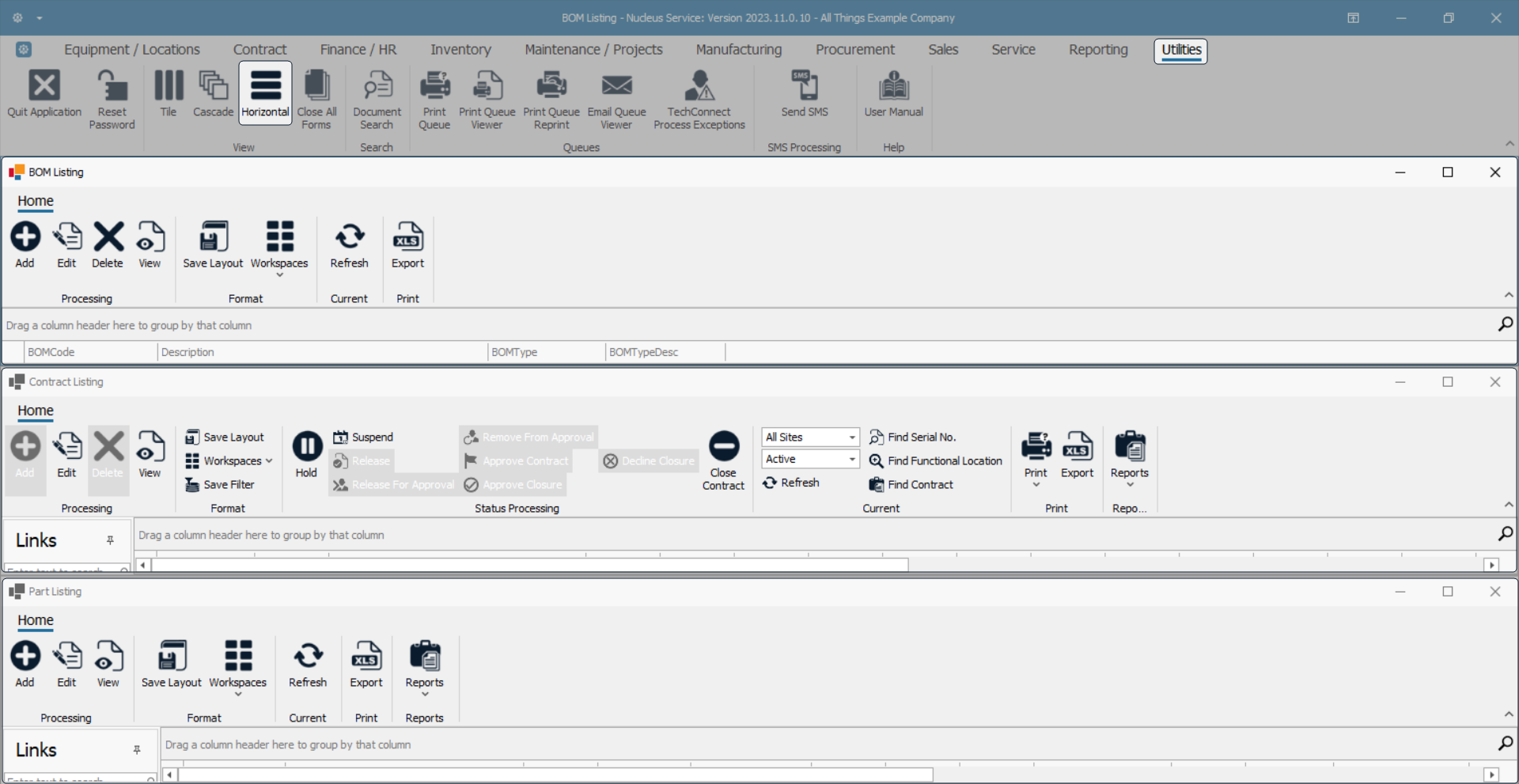Screen dimensions: 1519x784
Task: Click Find Serial No.
Action: (x=913, y=437)
